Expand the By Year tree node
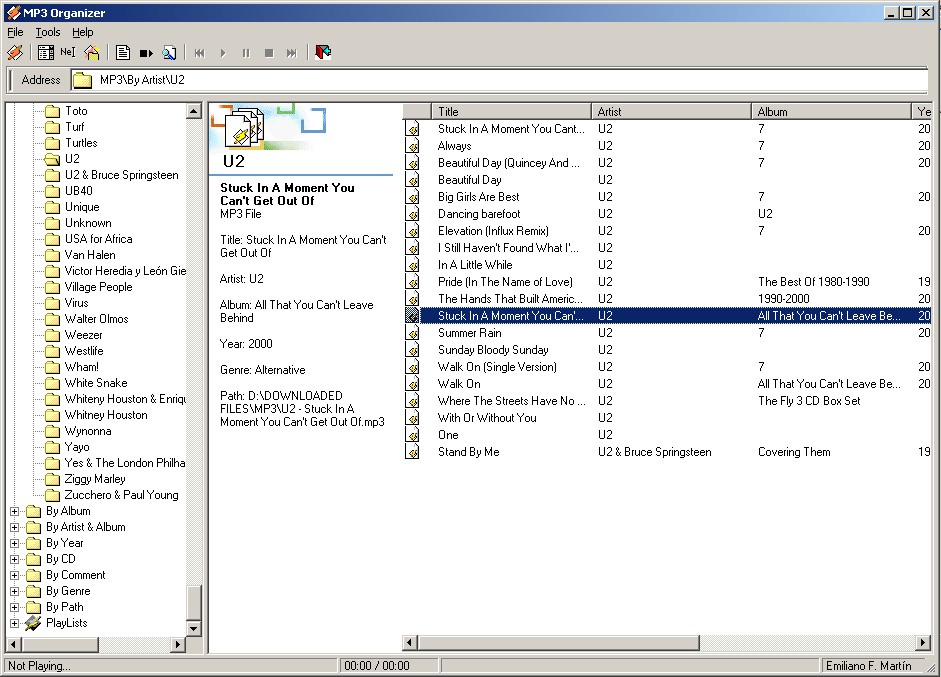This screenshot has width=941, height=677. [x=15, y=543]
